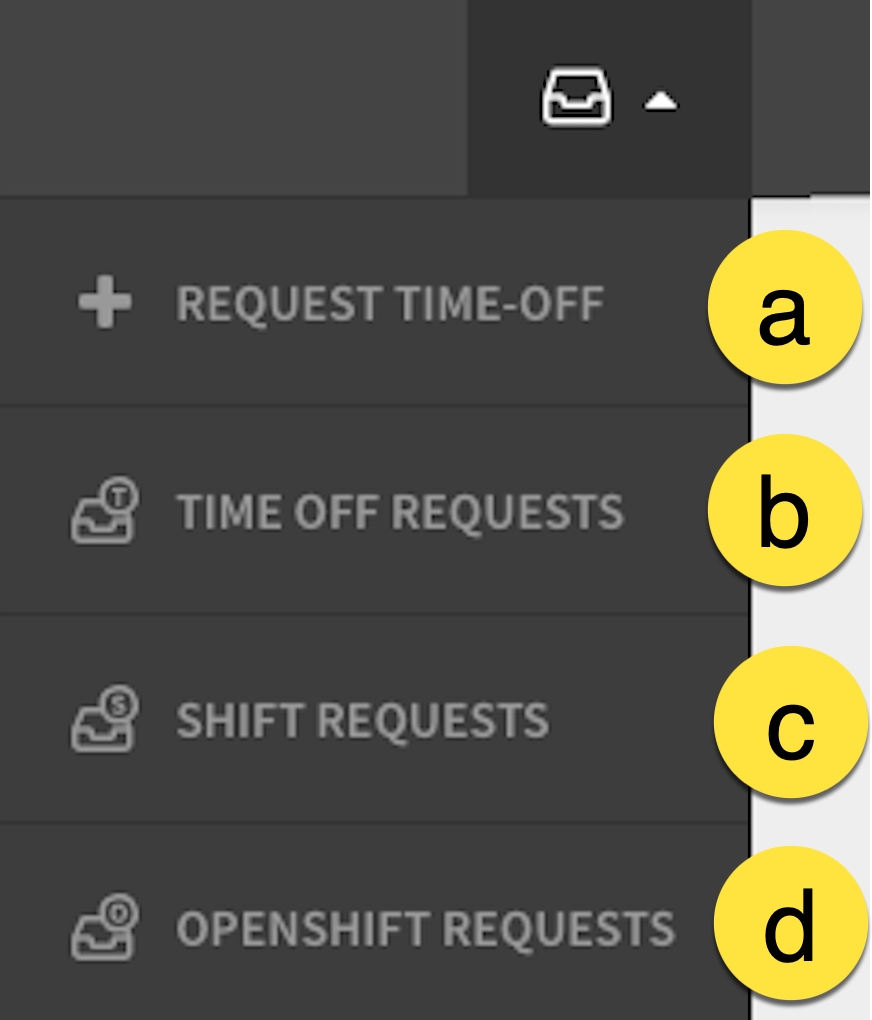The height and width of the screenshot is (1020, 872).
Task: Click the yellow circle labeled c
Action: 791,722
